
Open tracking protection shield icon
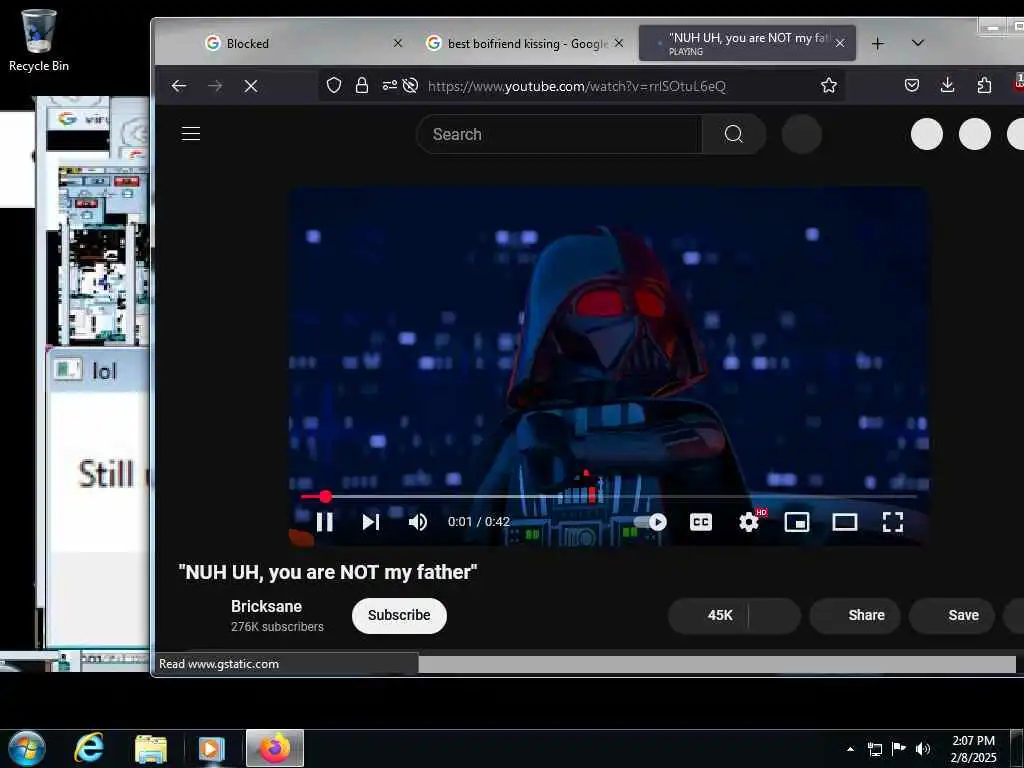click(334, 86)
